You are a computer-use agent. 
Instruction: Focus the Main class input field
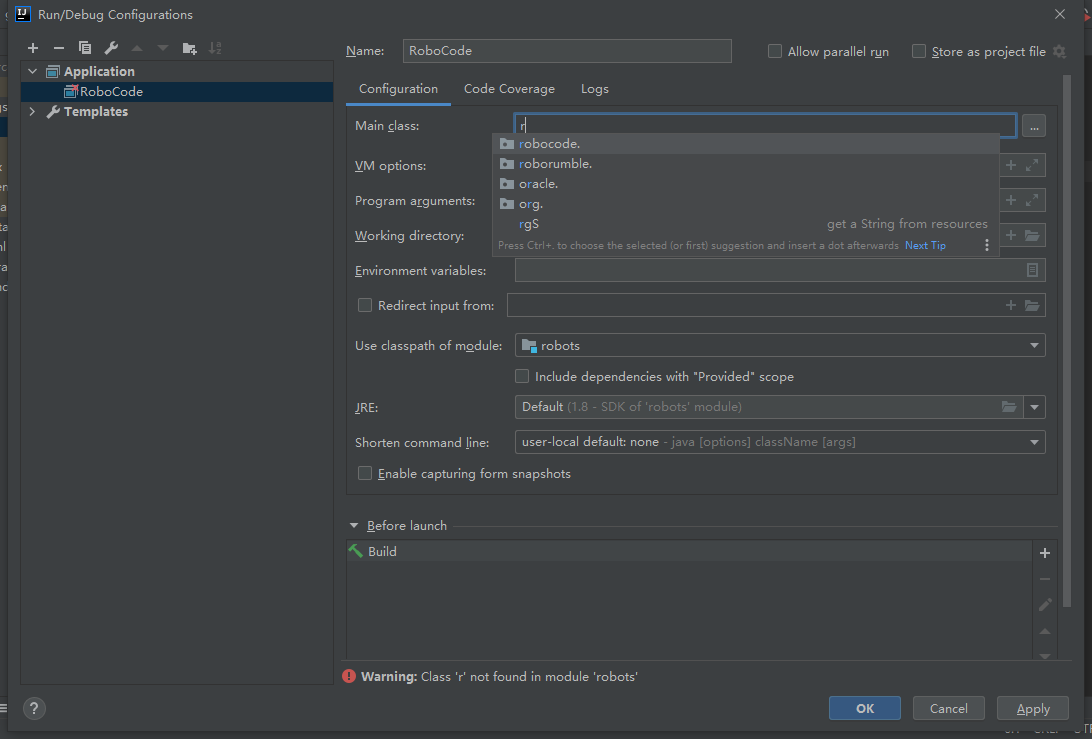[765, 125]
